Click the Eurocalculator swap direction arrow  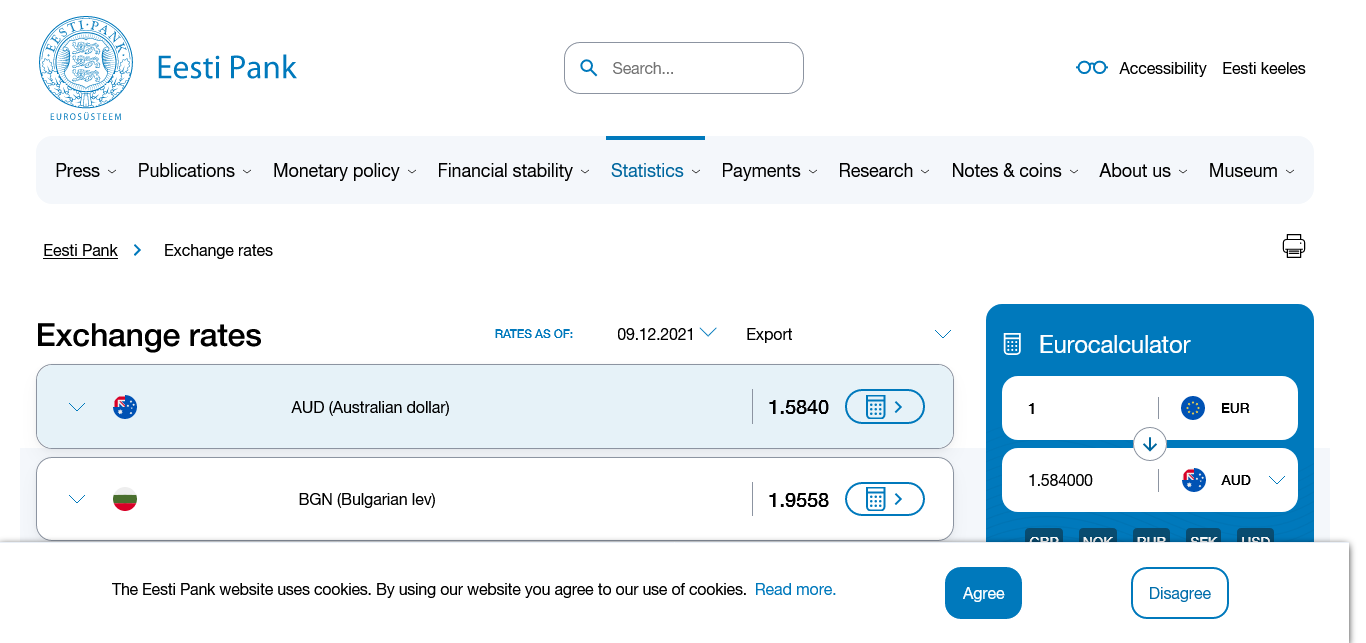pos(1150,444)
